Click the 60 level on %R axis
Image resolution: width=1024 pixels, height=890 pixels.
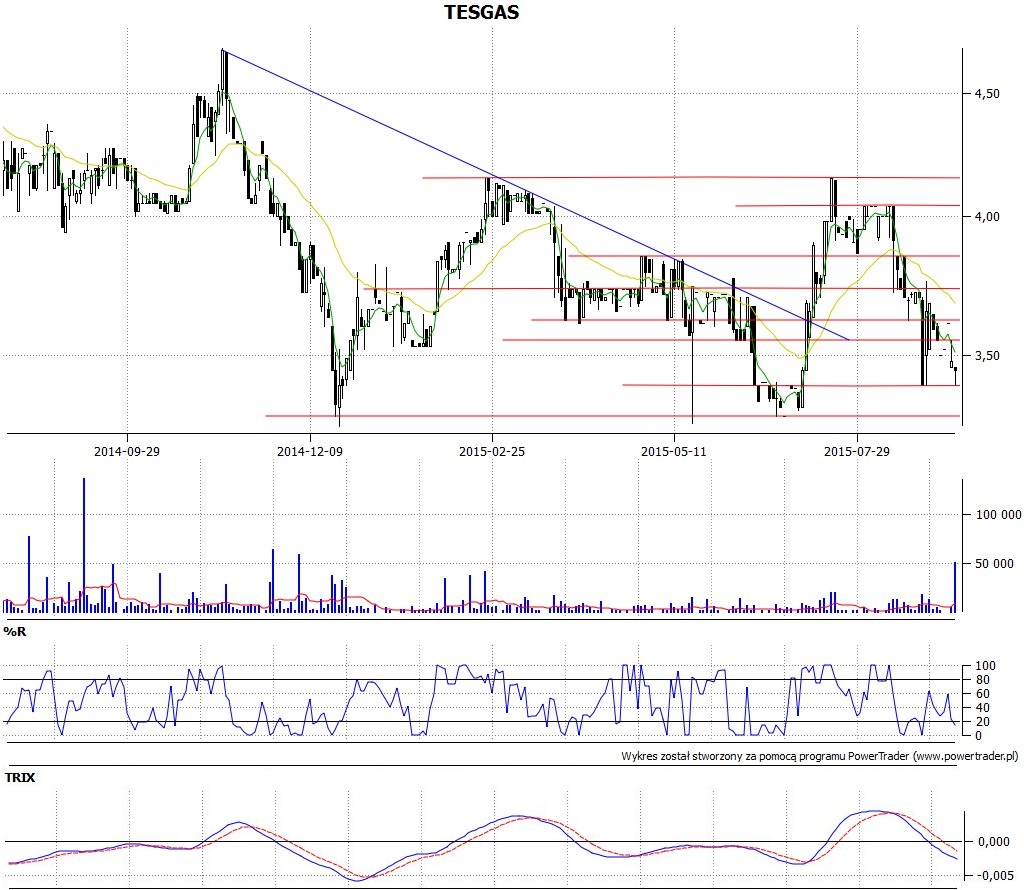pyautogui.click(x=982, y=693)
